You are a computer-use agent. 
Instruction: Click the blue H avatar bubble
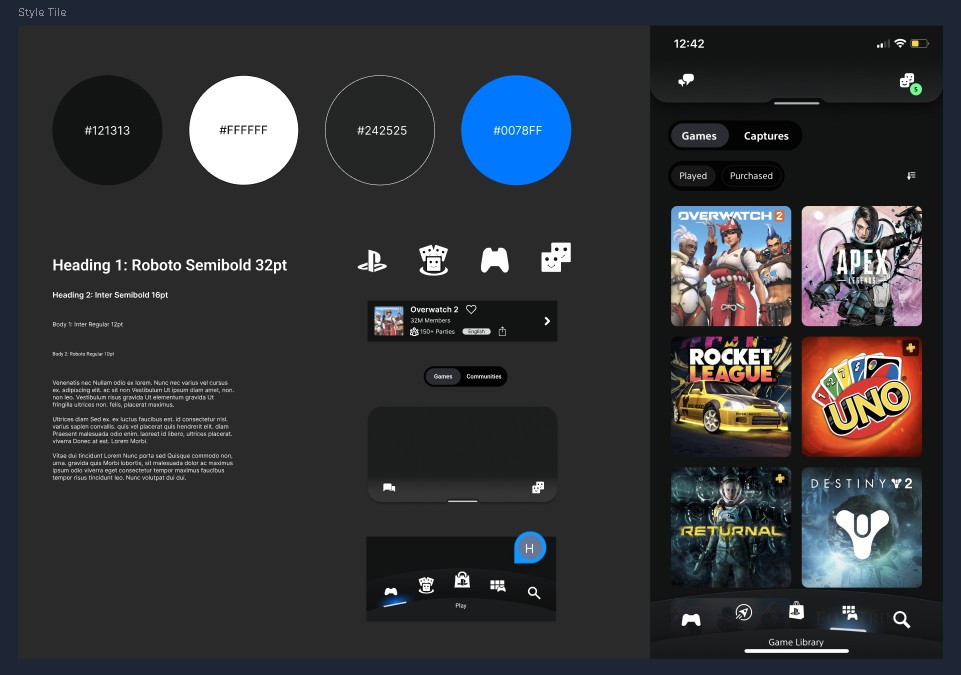tap(530, 548)
